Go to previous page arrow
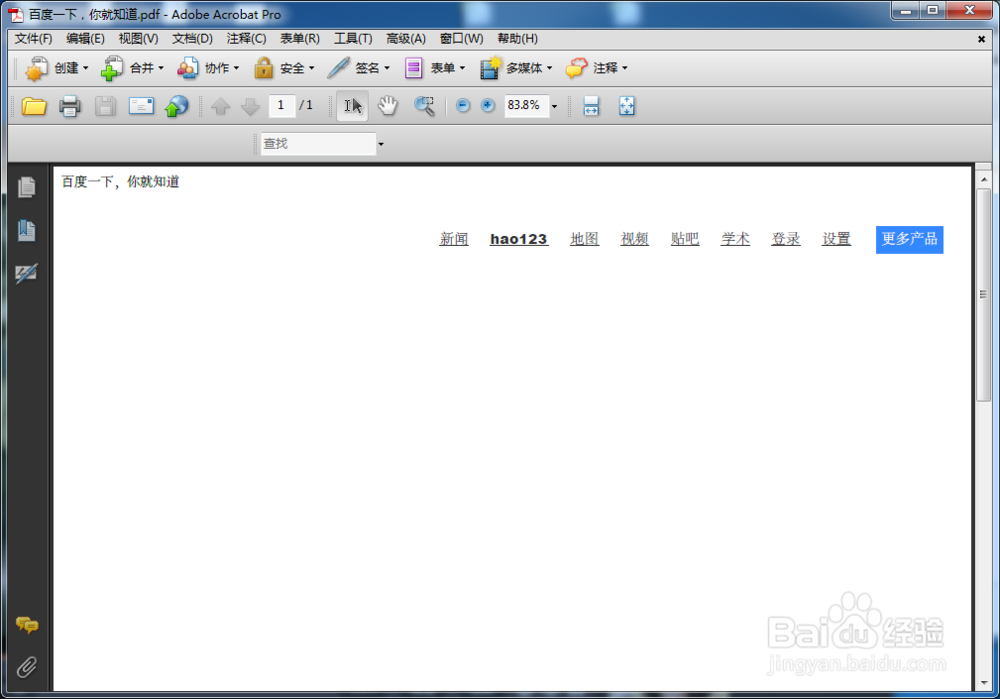This screenshot has height=699, width=1000. tap(220, 106)
